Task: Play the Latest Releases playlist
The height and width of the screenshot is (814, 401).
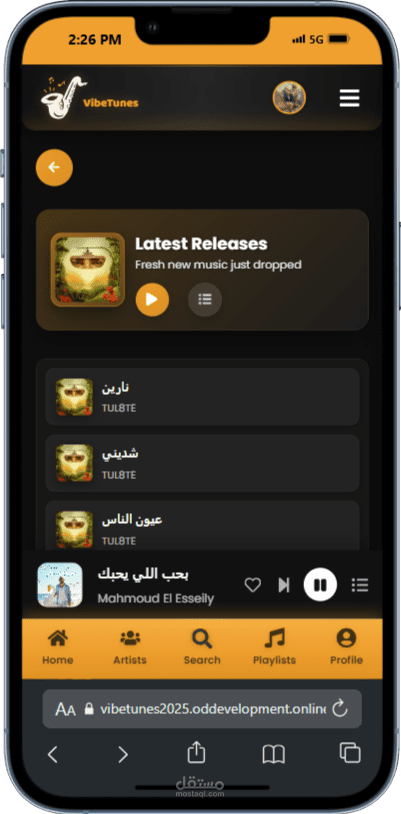Action: tap(152, 300)
